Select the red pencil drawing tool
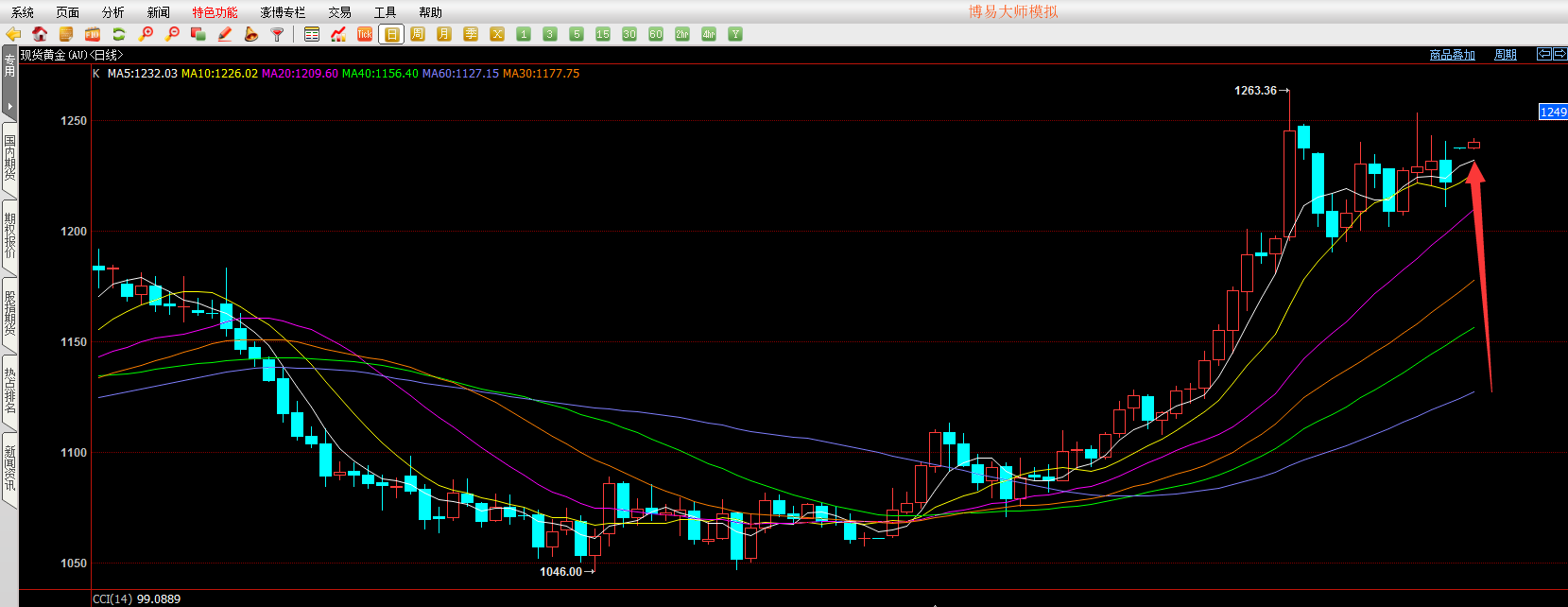This screenshot has width=1568, height=607. tap(225, 34)
